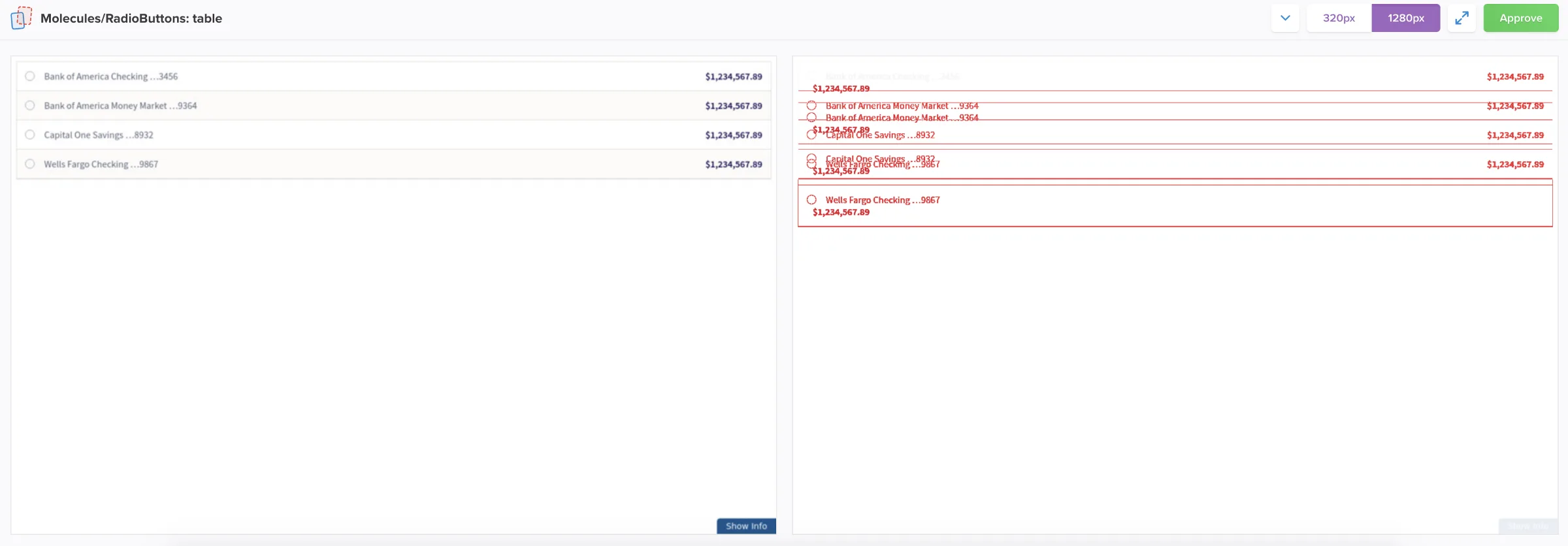Click Wells Fargo Checking ...9867 label in left panel
Screen dimensions: 1568x546
click(101, 165)
